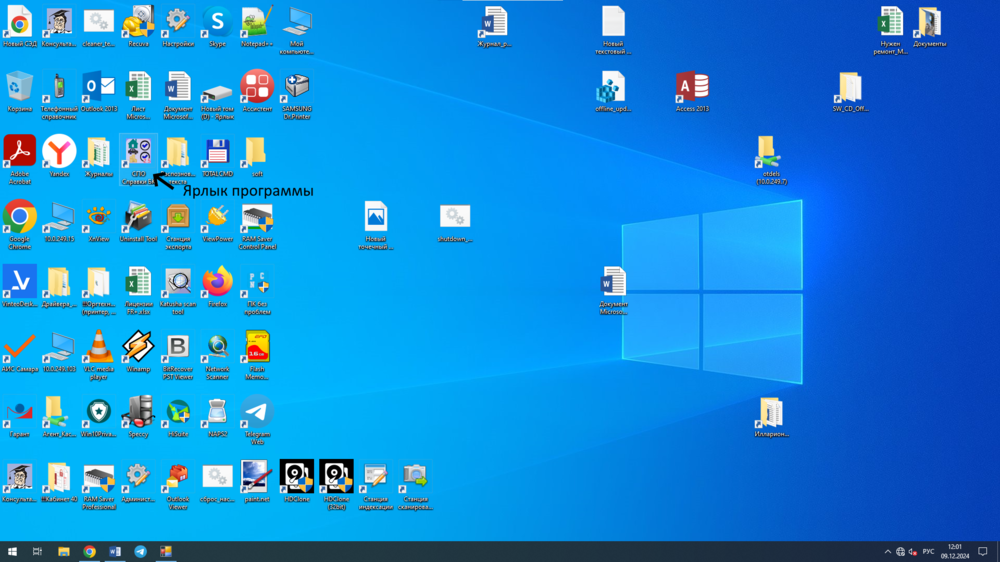The image size is (1000, 562).
Task: Launch paint.net from the desktop
Action: 257,482
